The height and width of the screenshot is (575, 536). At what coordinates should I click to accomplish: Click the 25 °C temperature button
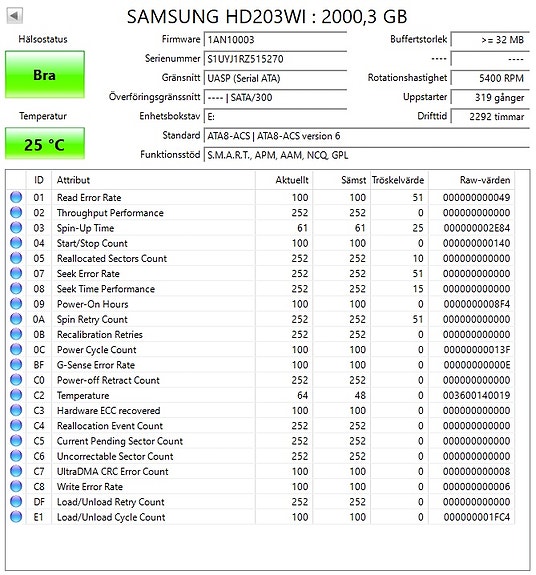pos(45,144)
